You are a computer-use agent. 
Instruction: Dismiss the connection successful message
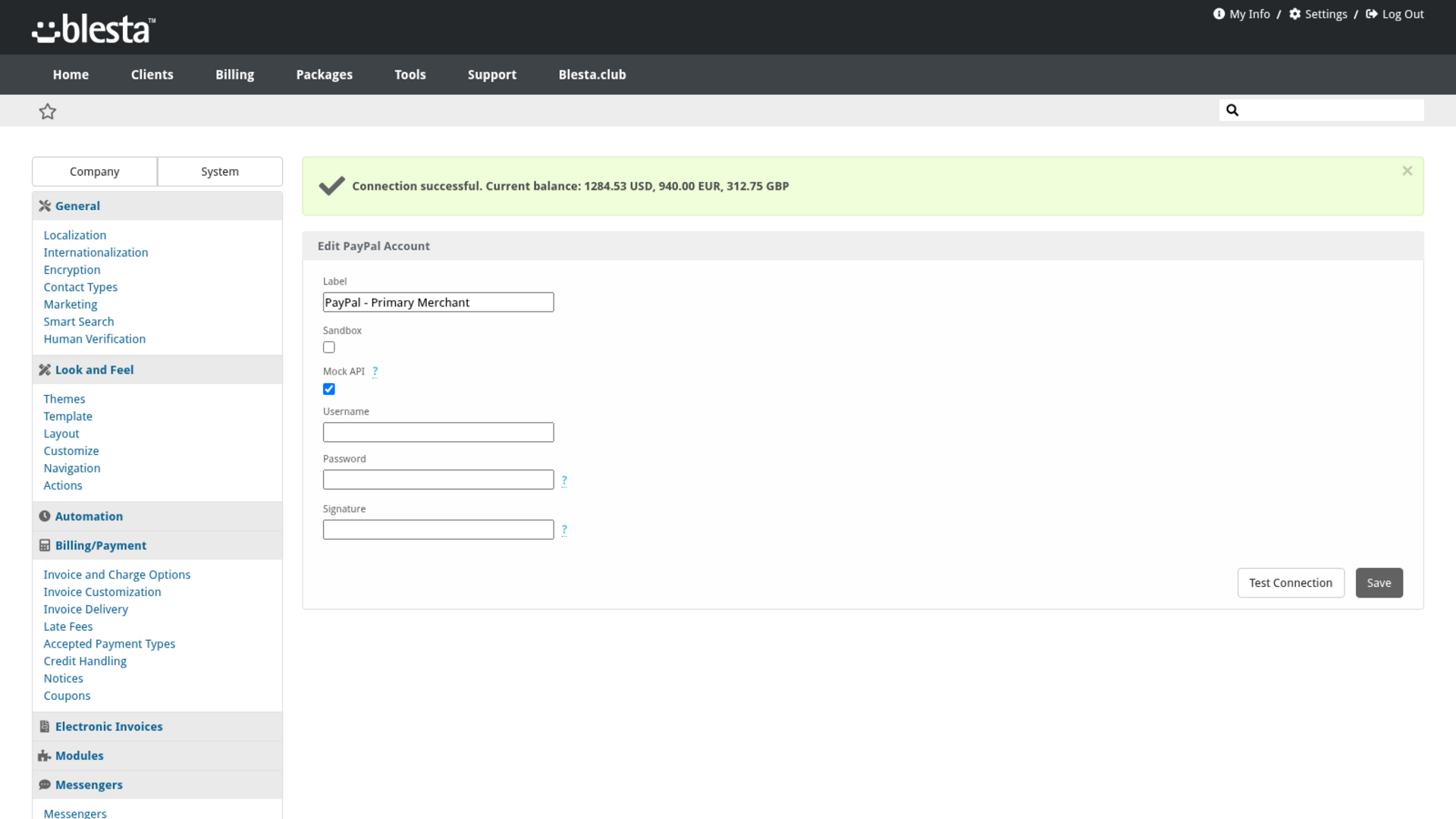click(x=1407, y=171)
